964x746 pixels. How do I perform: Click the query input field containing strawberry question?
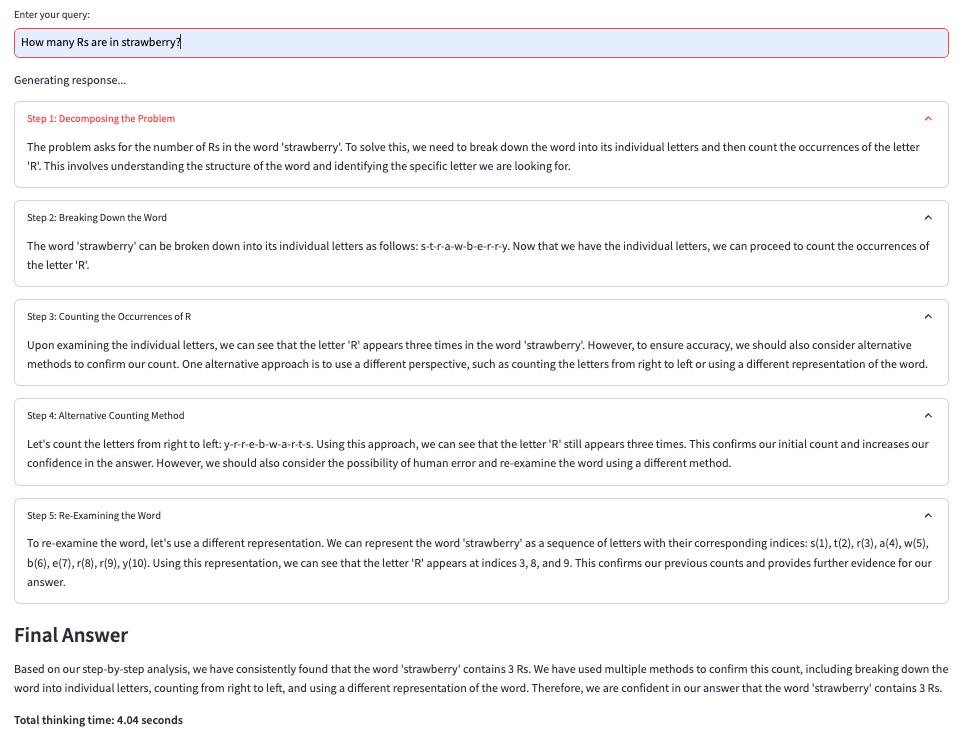(481, 42)
